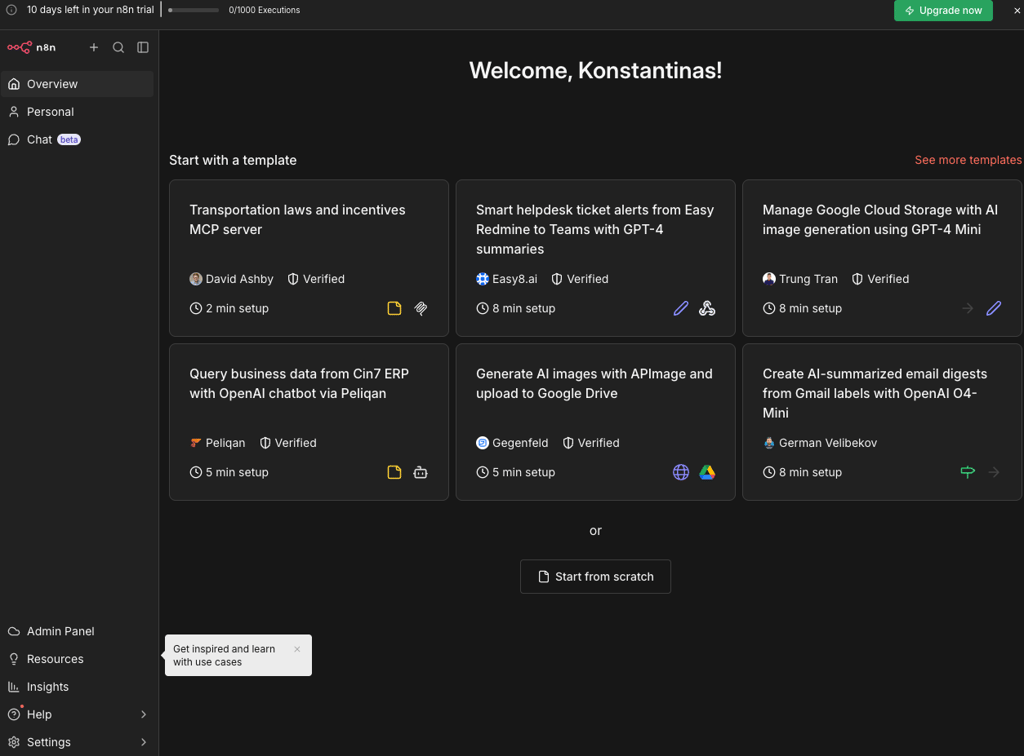
Task: Click the 'beta' badge next to Chat
Action: click(x=69, y=140)
